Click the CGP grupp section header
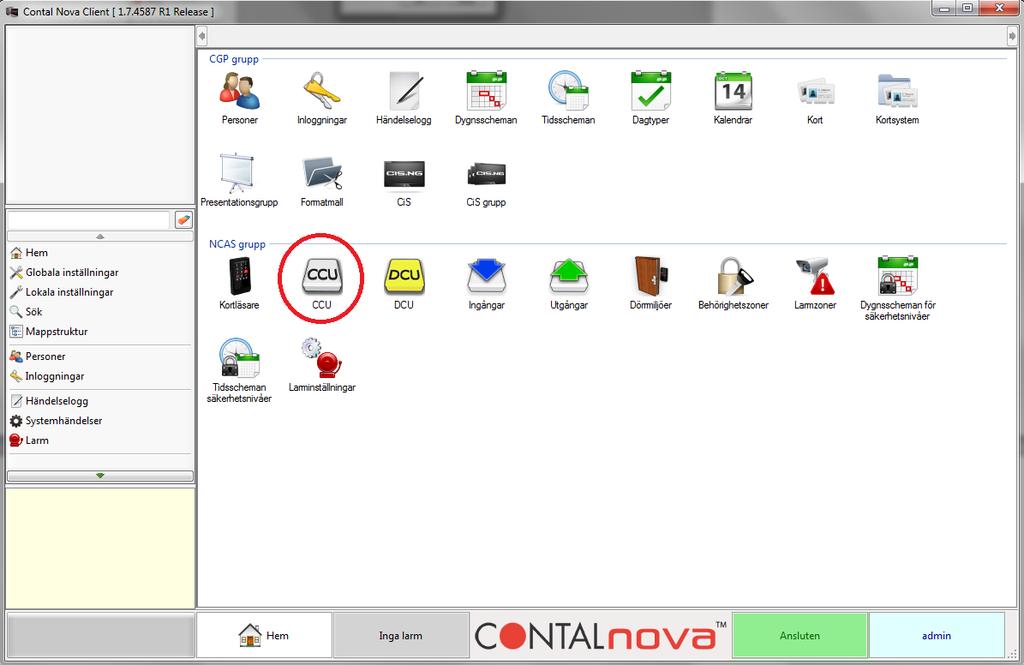 coord(234,59)
